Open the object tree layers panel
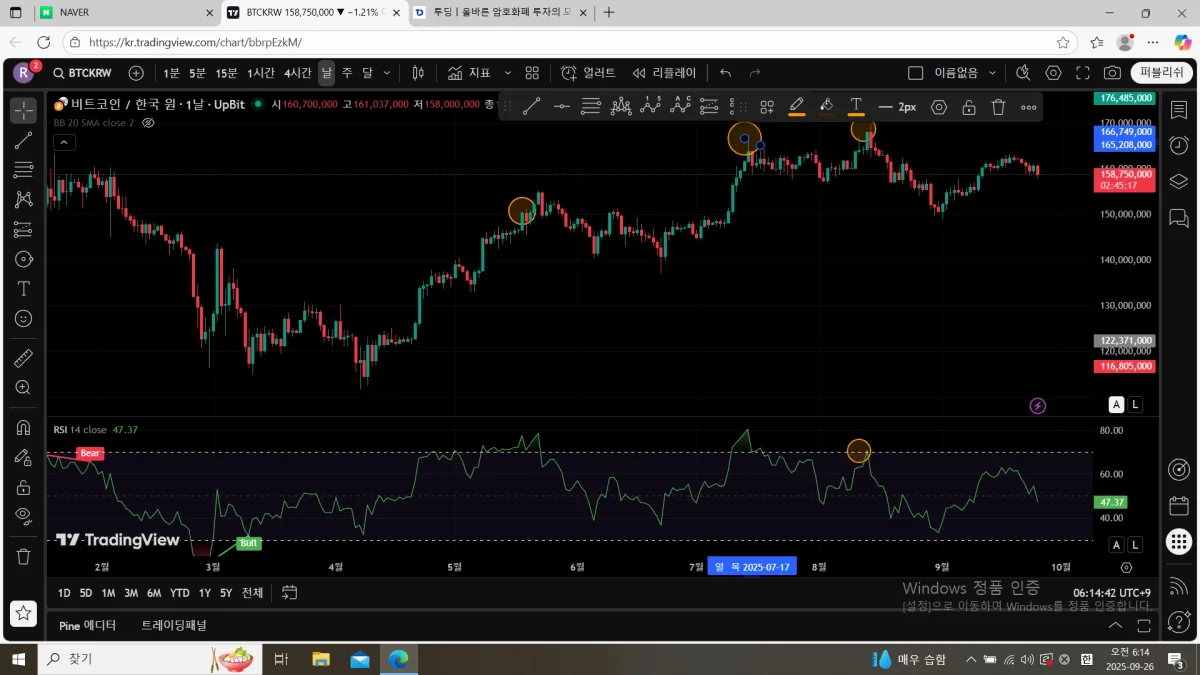 [1178, 181]
